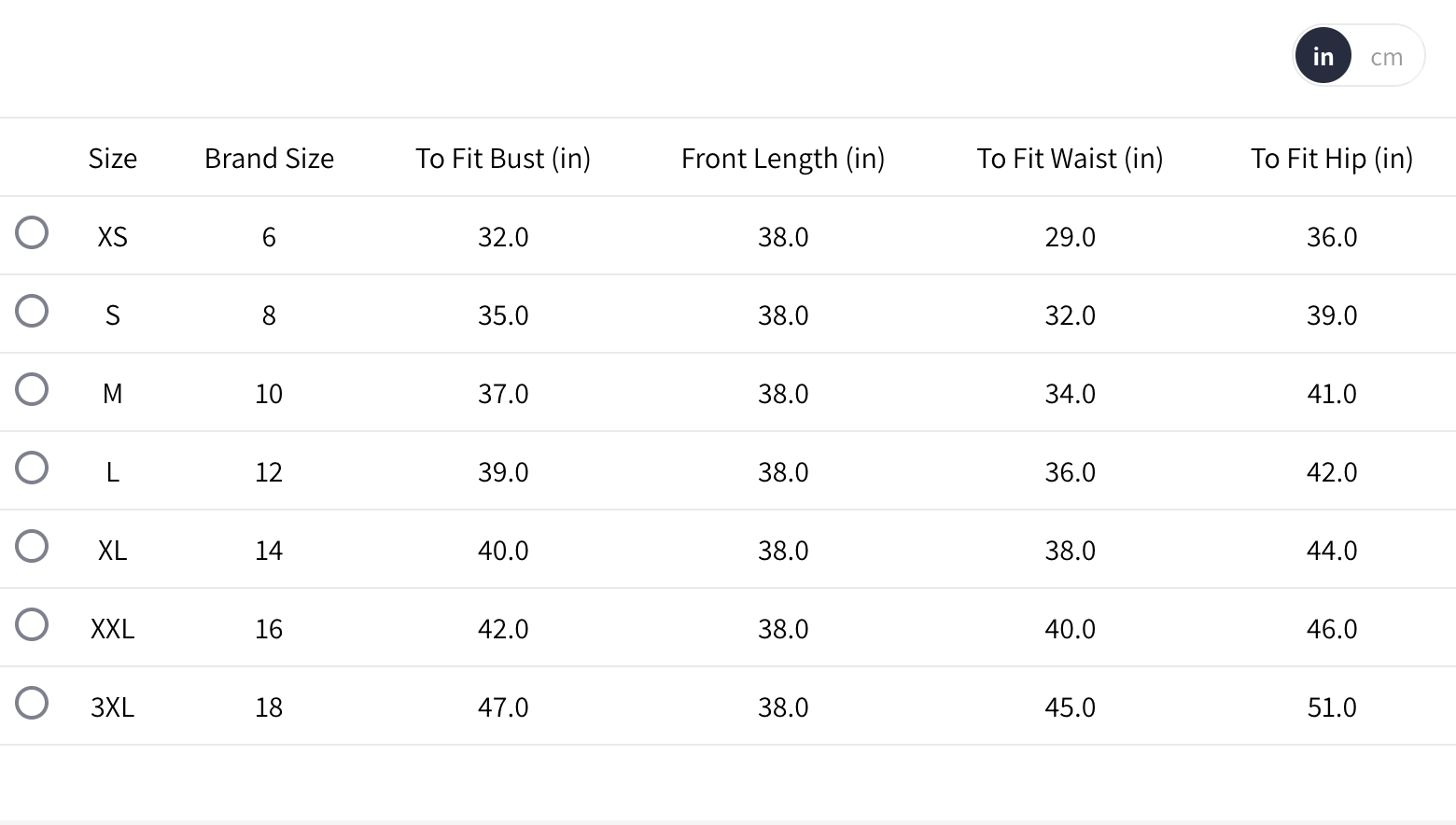Viewport: 1456px width, 825px height.
Task: Click brand size 16 in XXL row
Action: pos(269,629)
